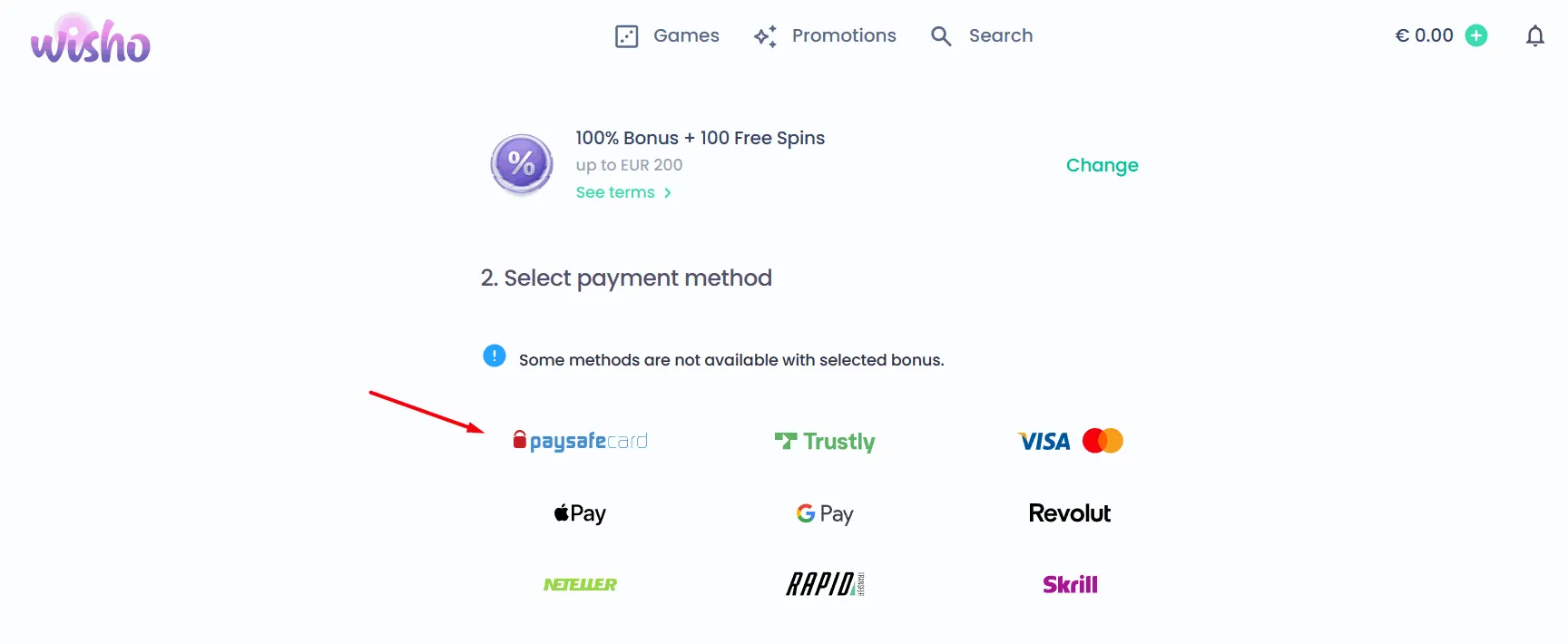Viewport: 1568px width, 644px height.
Task: Click the green deposit plus icon
Action: [1475, 35]
